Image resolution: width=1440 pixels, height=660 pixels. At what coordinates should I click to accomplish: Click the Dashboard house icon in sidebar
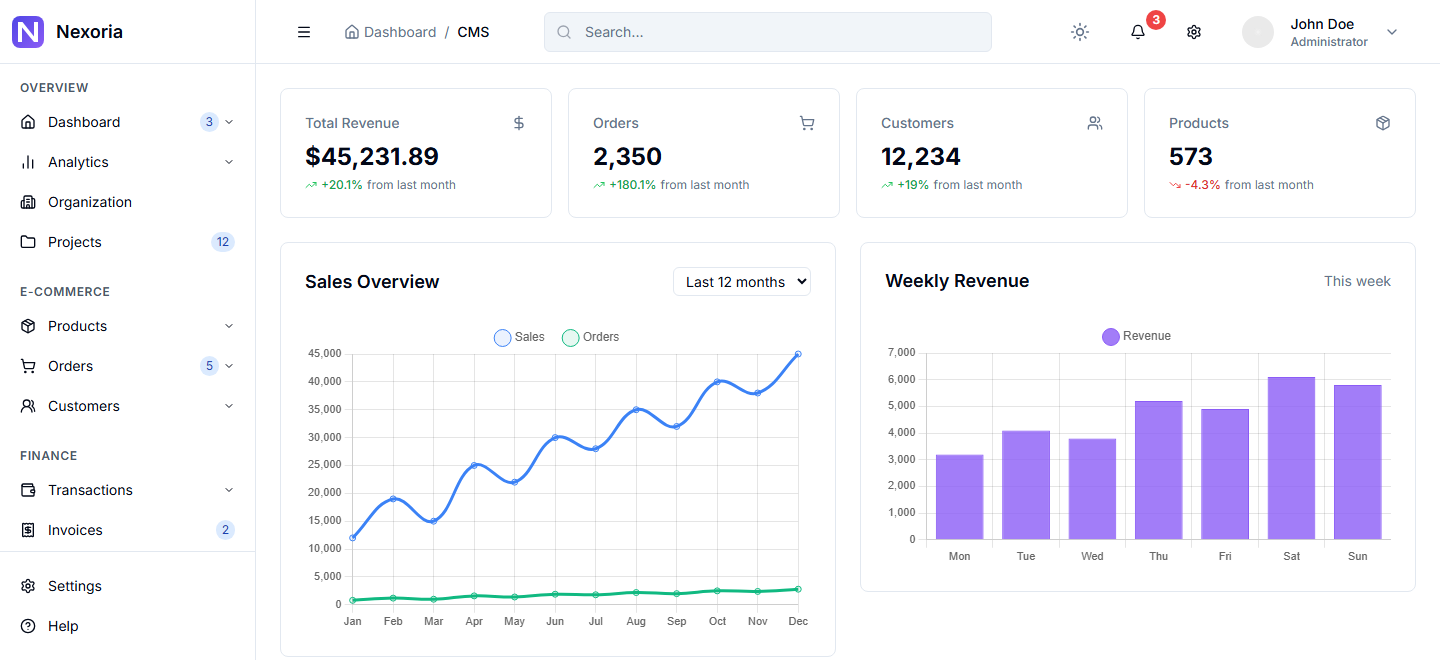(x=28, y=122)
